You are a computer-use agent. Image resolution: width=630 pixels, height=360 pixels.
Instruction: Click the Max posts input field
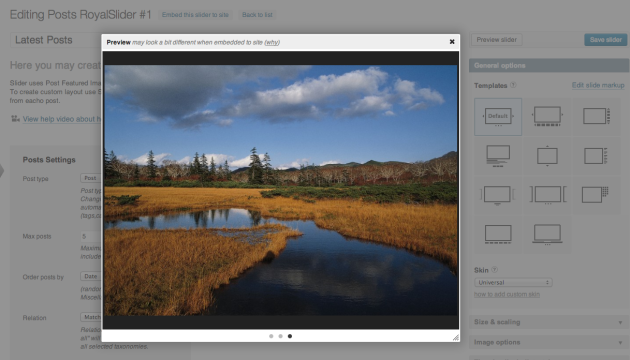[91, 236]
